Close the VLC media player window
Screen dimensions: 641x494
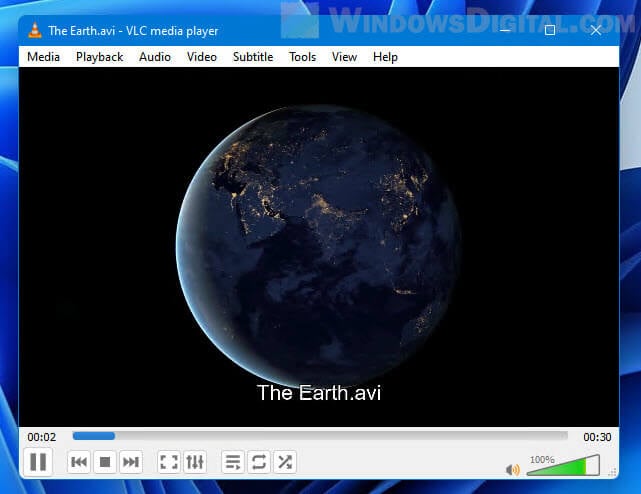(x=596, y=30)
